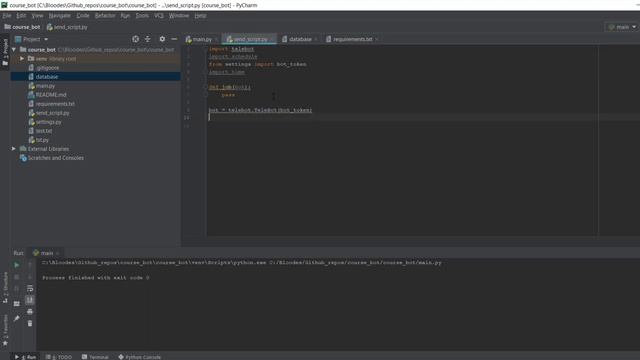Viewport: 640px width, 360px height.
Task: Rerun main with the green play icon
Action: click(16, 265)
